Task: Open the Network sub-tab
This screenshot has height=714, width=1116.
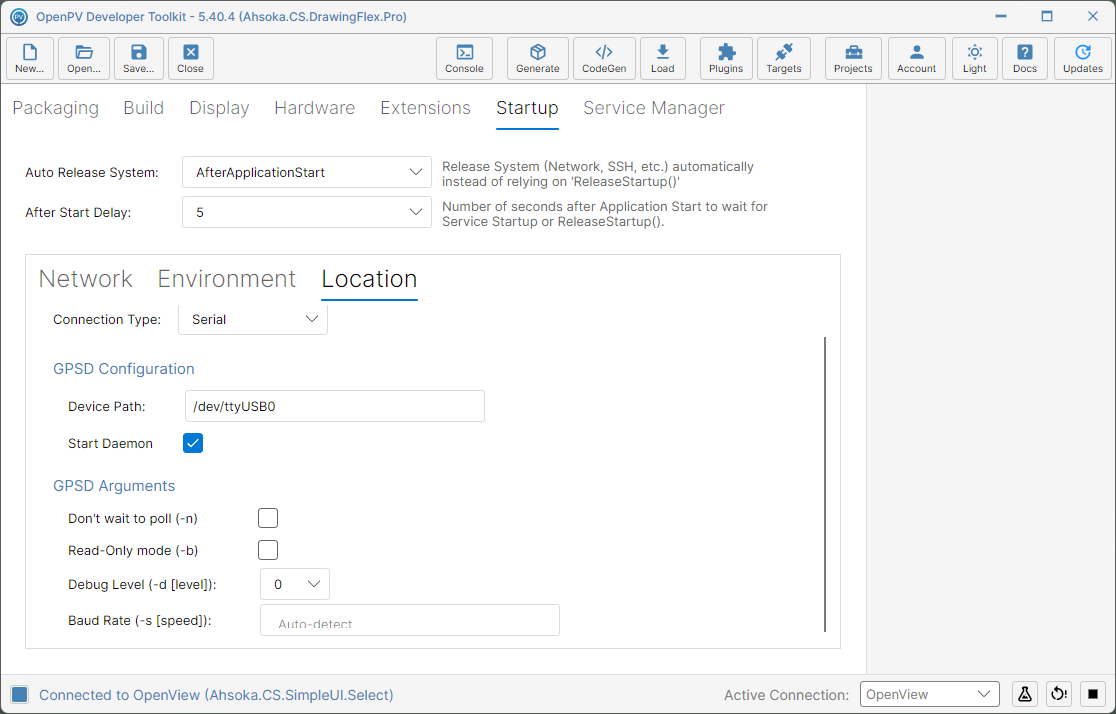Action: click(85, 279)
